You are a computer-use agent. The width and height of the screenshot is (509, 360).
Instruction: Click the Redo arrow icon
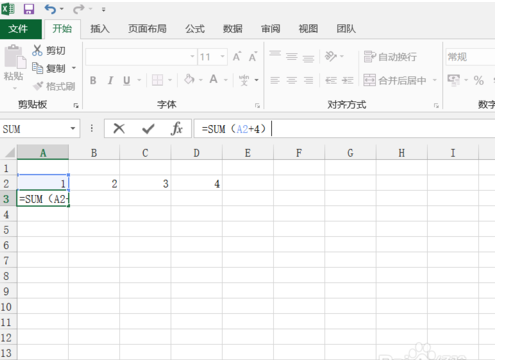[x=79, y=9]
